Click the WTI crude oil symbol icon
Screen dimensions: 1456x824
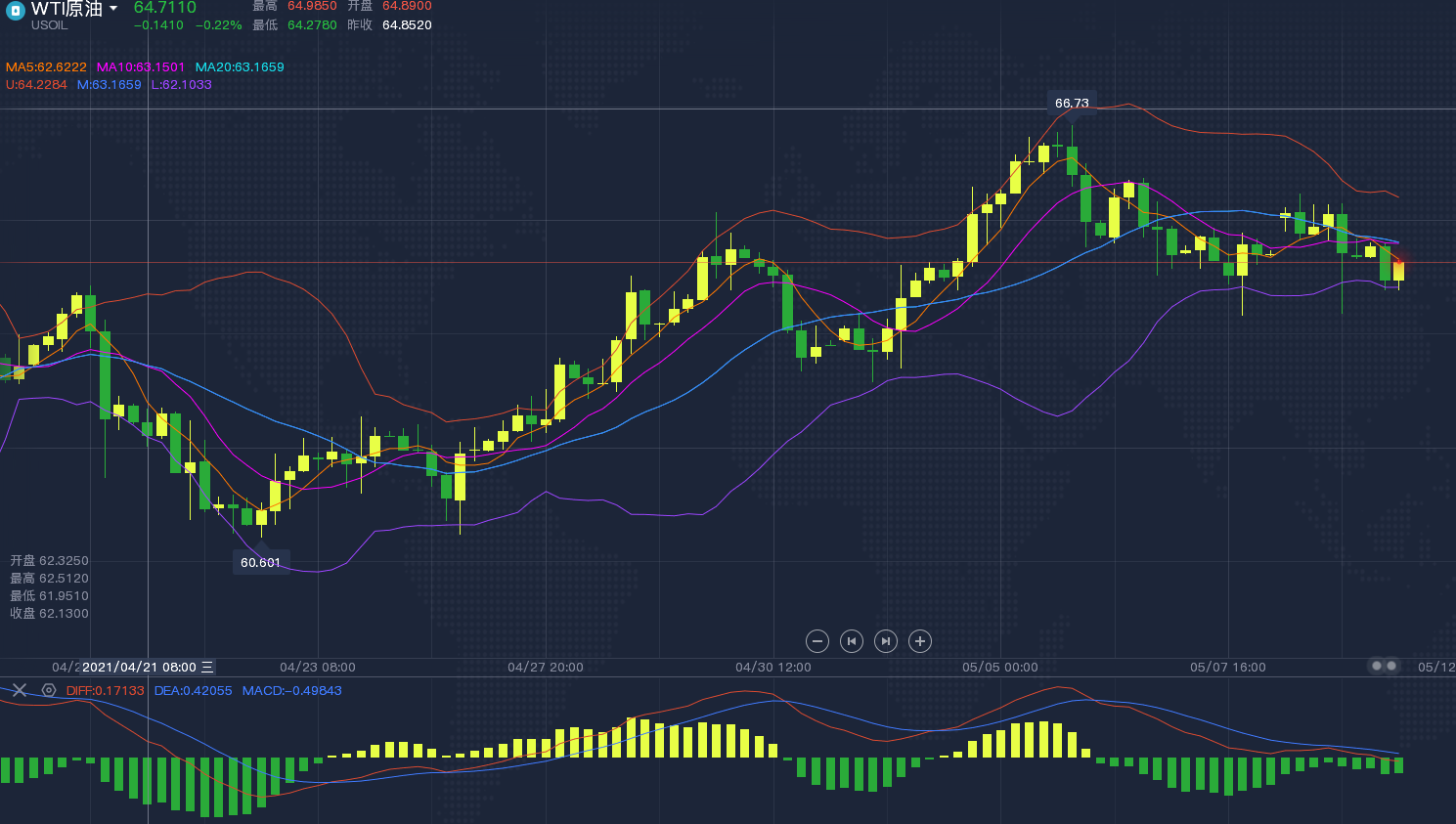15,11
